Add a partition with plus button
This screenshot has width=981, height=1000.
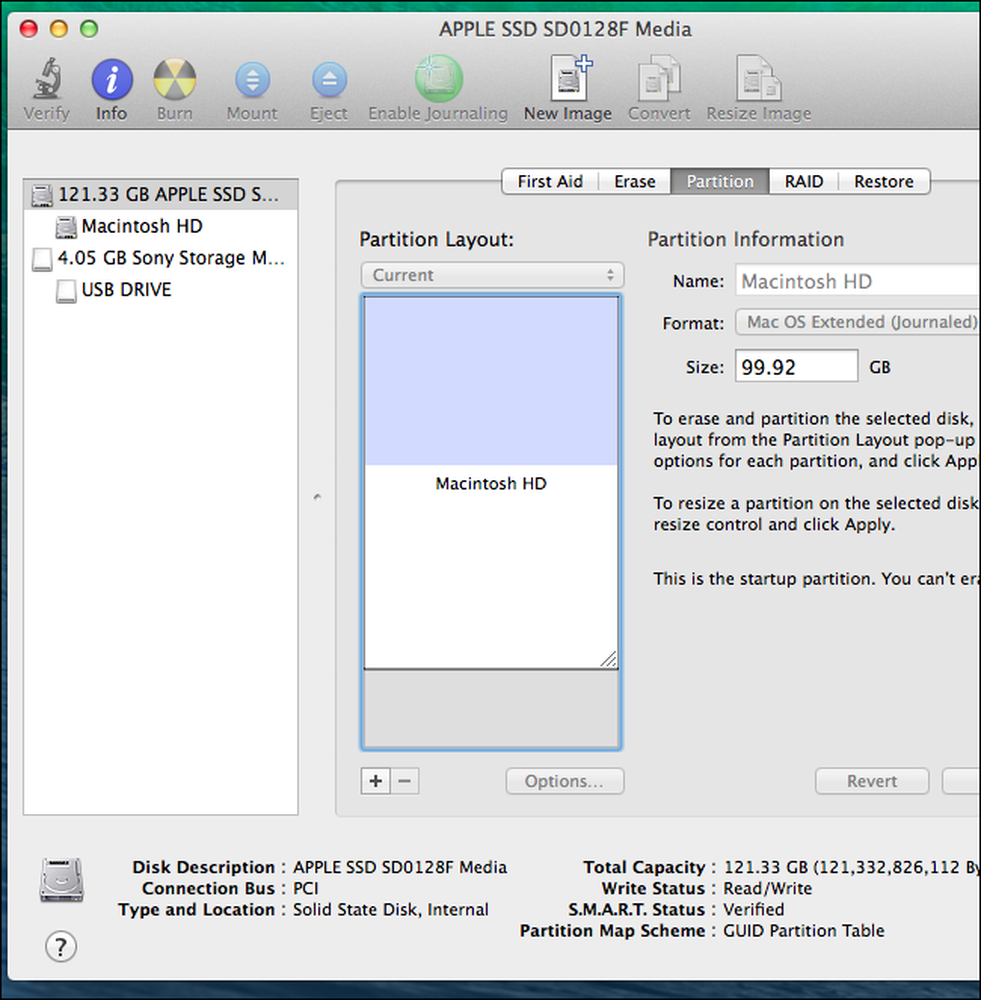376,781
